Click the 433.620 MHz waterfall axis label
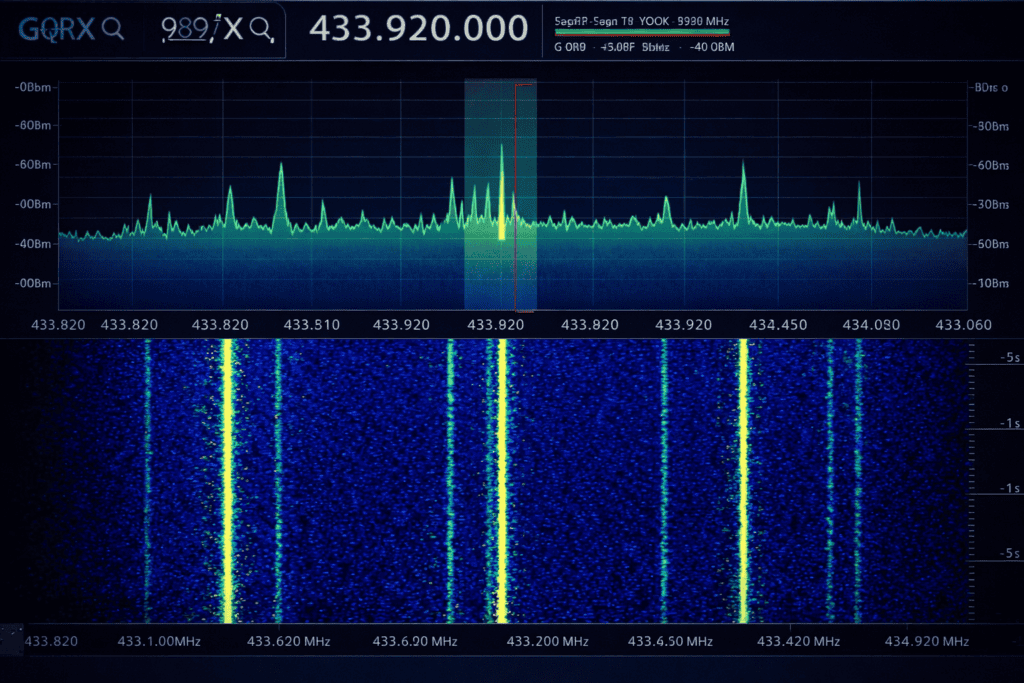1024x683 pixels. click(x=289, y=641)
